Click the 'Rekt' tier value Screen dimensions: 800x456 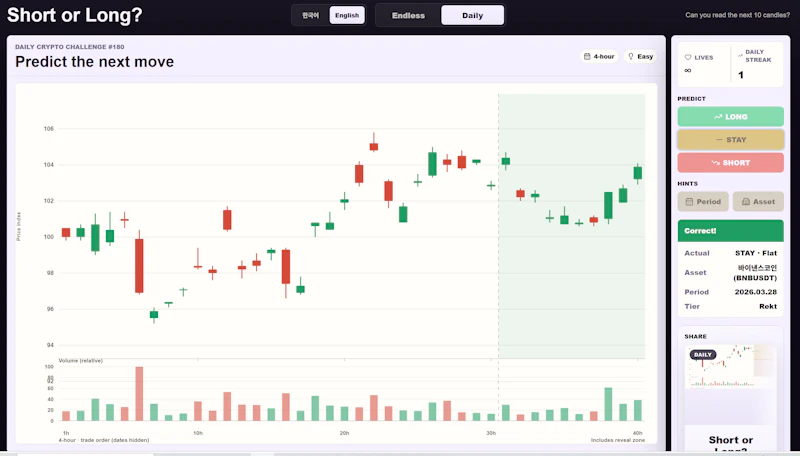point(768,307)
